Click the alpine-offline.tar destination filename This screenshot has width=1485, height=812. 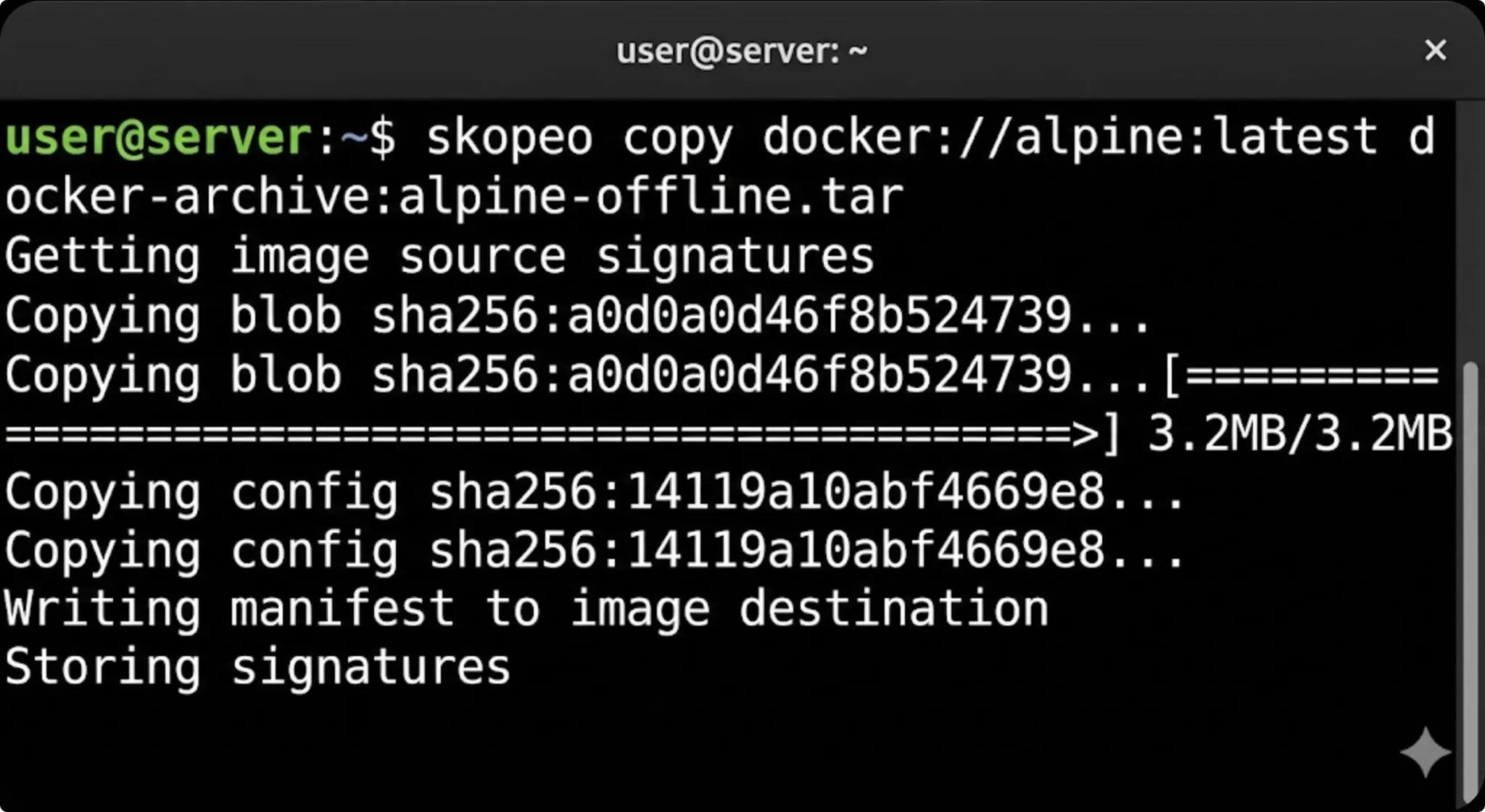click(x=650, y=197)
